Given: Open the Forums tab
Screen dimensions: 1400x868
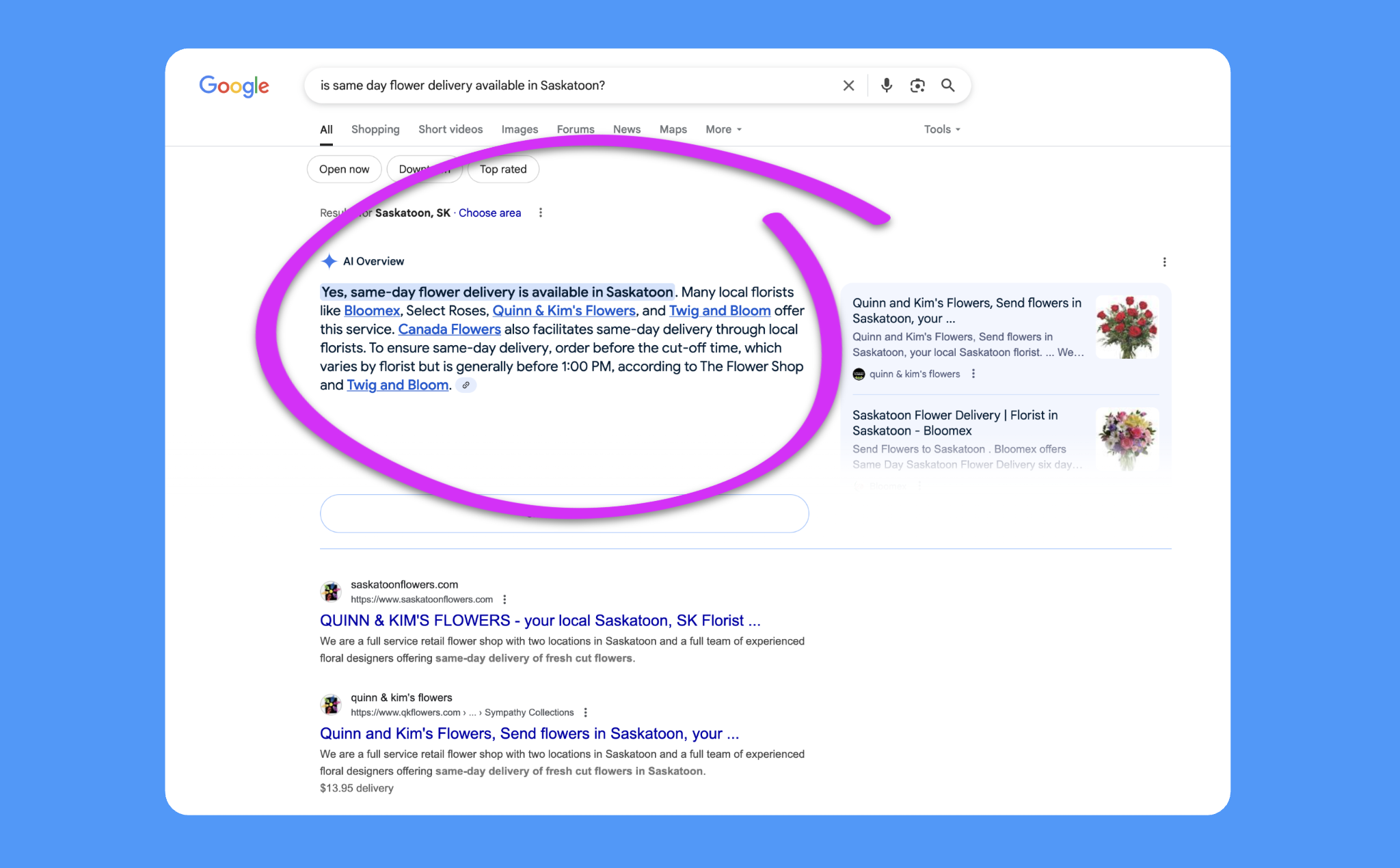Looking at the screenshot, I should click(x=576, y=129).
